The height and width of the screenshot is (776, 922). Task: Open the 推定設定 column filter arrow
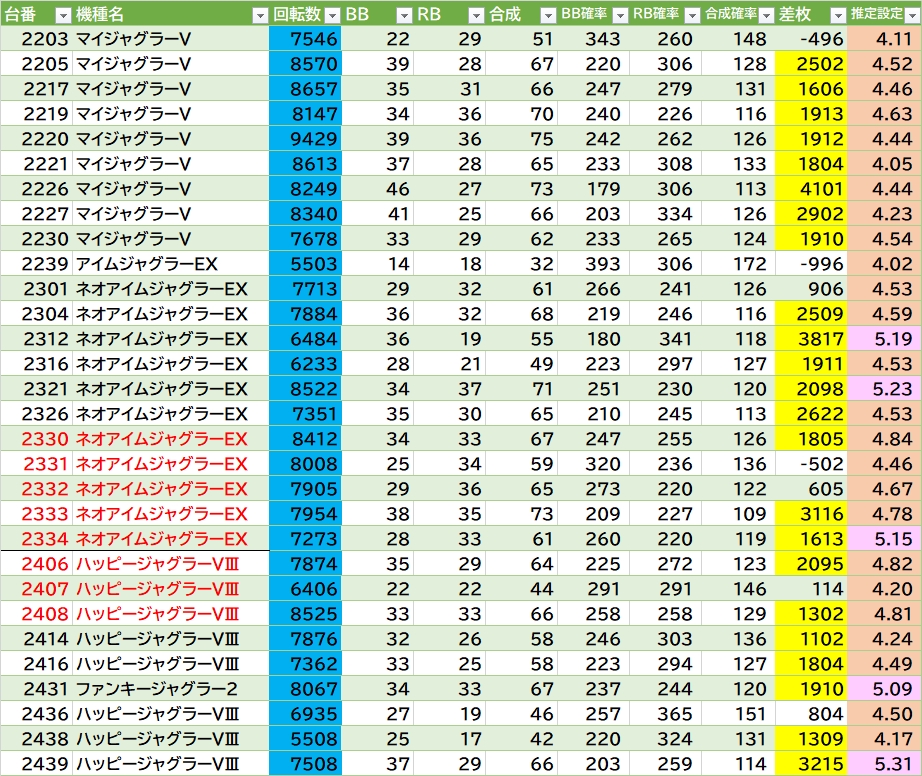911,15
